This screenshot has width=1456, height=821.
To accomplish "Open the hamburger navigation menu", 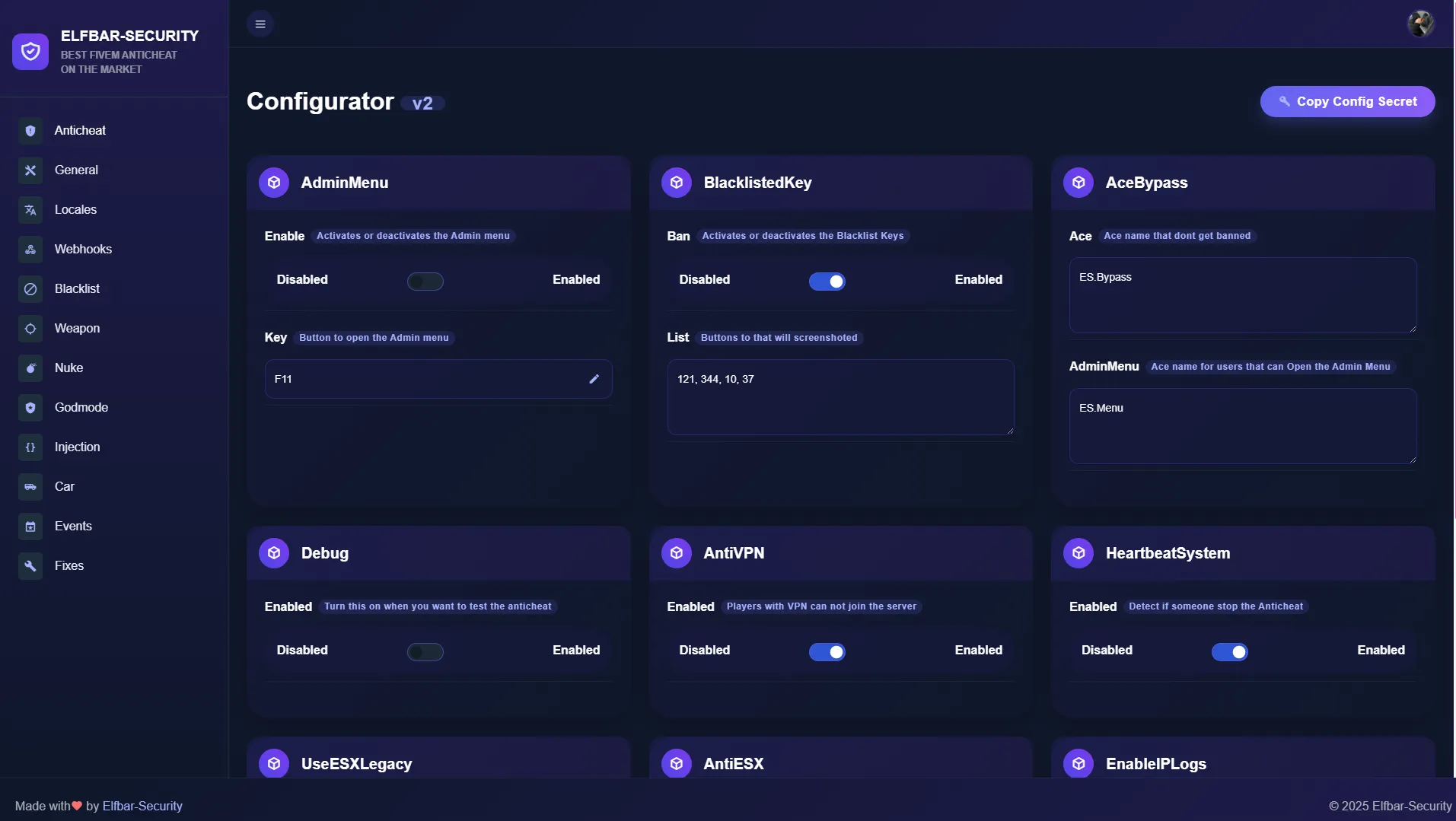I will [x=260, y=24].
